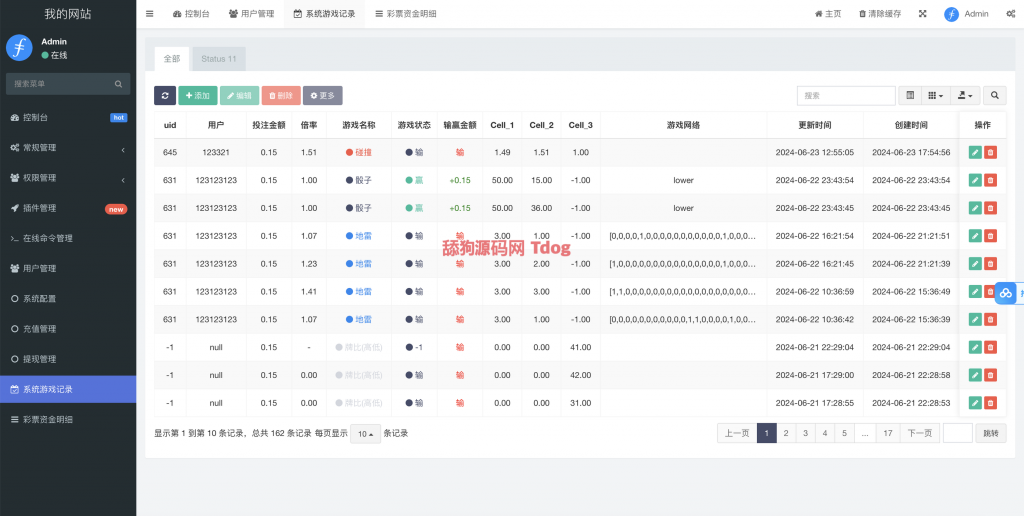Toggle the table card view button

click(x=910, y=95)
